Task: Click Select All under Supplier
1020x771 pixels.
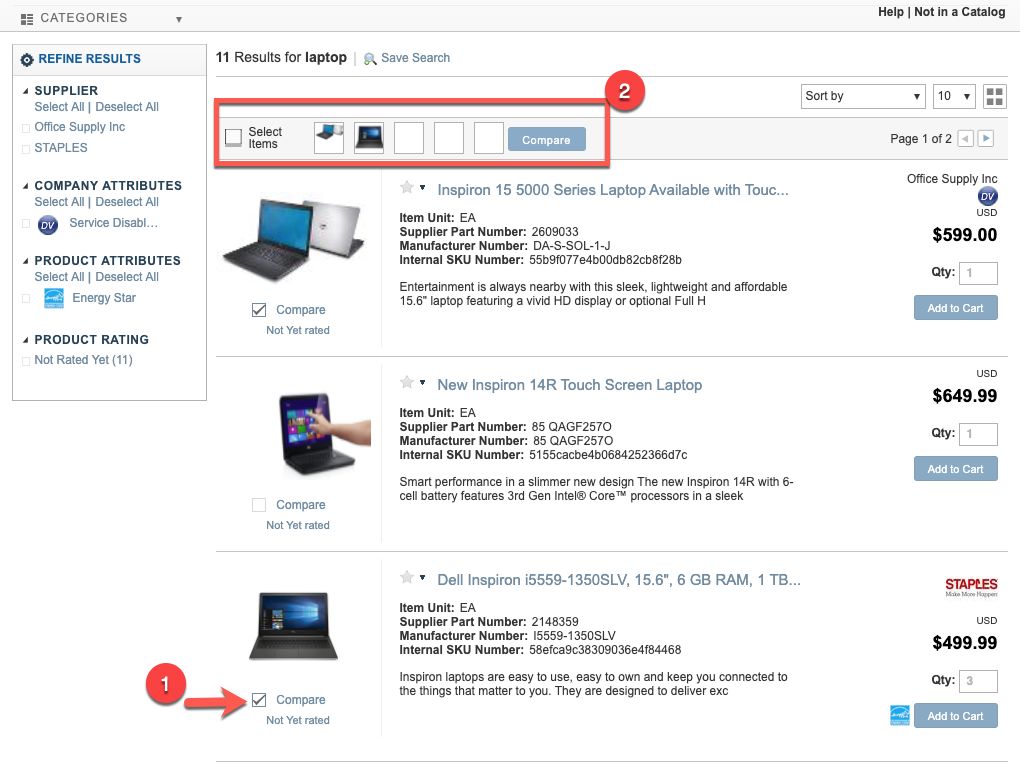Action: [x=59, y=107]
